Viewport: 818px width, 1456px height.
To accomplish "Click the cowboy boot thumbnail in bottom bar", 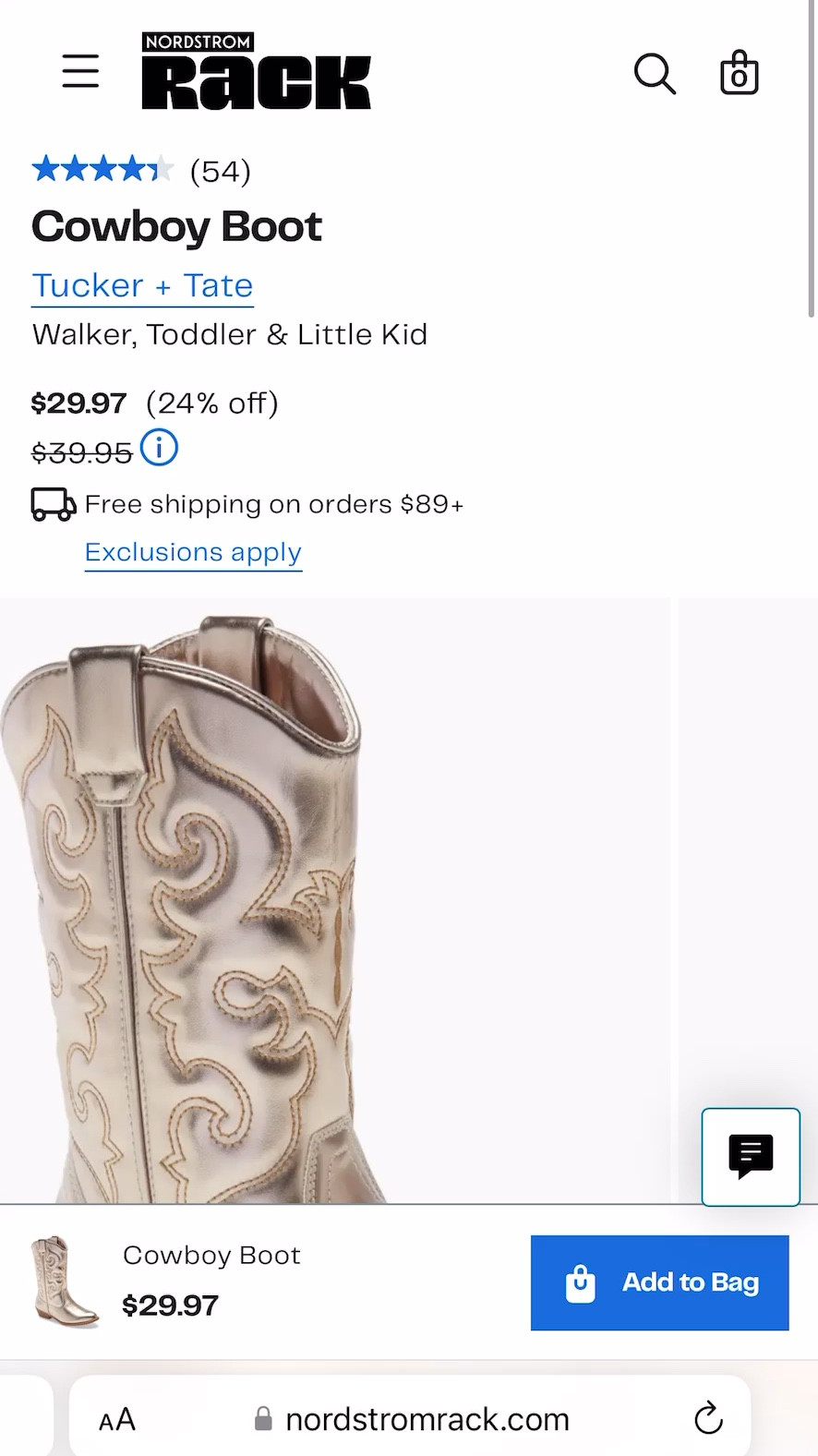I will coord(63,1282).
